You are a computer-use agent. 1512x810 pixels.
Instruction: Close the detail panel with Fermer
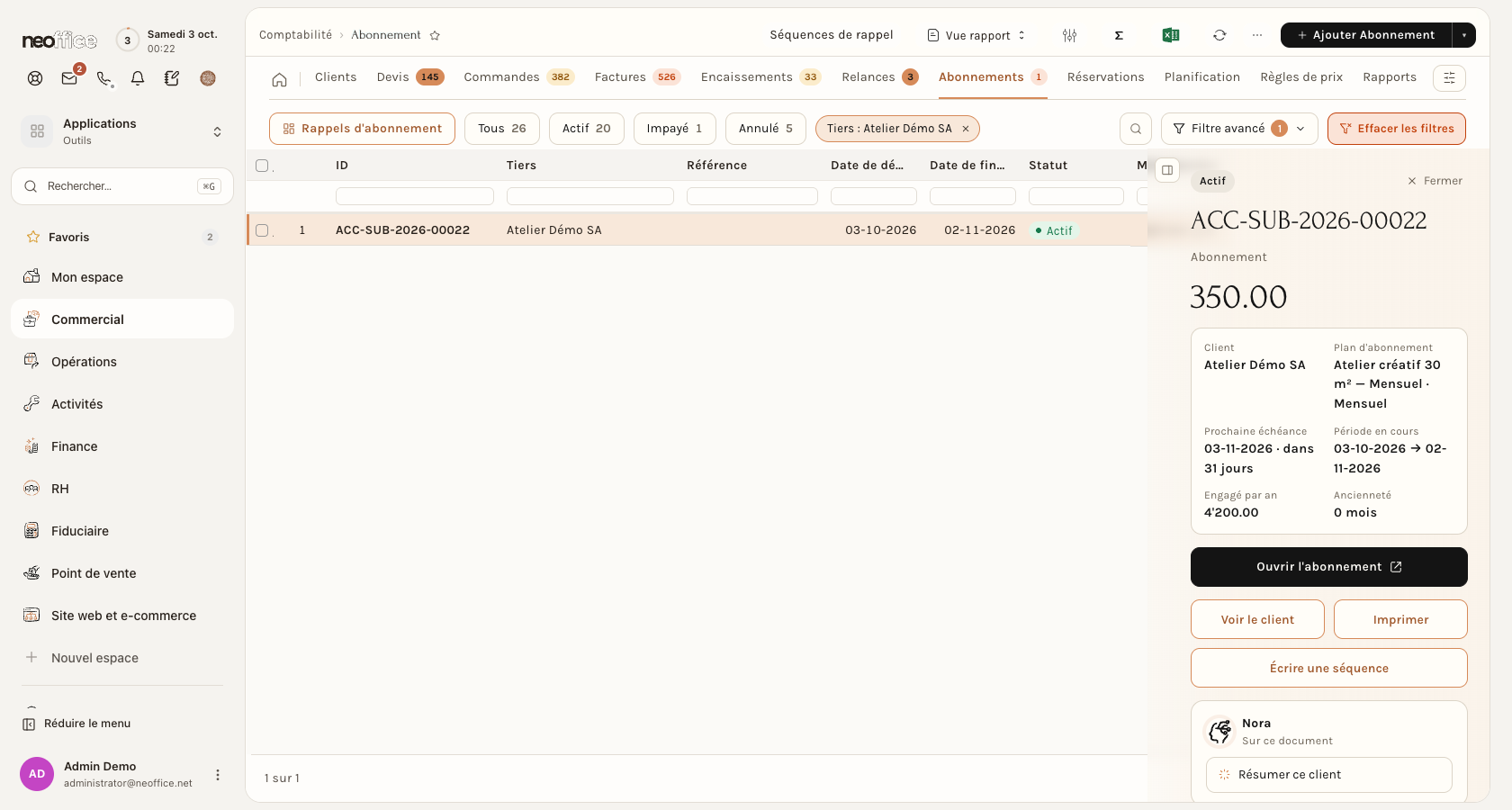[x=1435, y=181]
